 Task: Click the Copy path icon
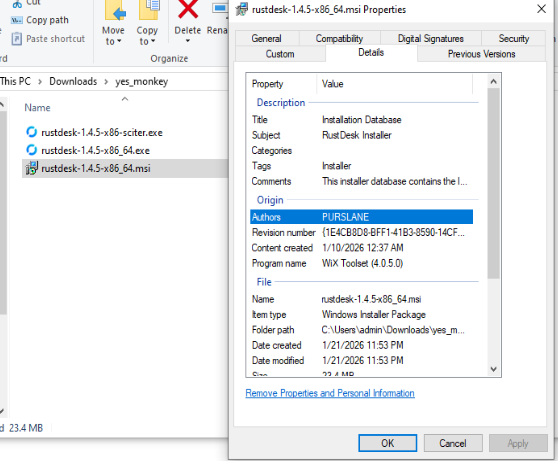pos(17,20)
